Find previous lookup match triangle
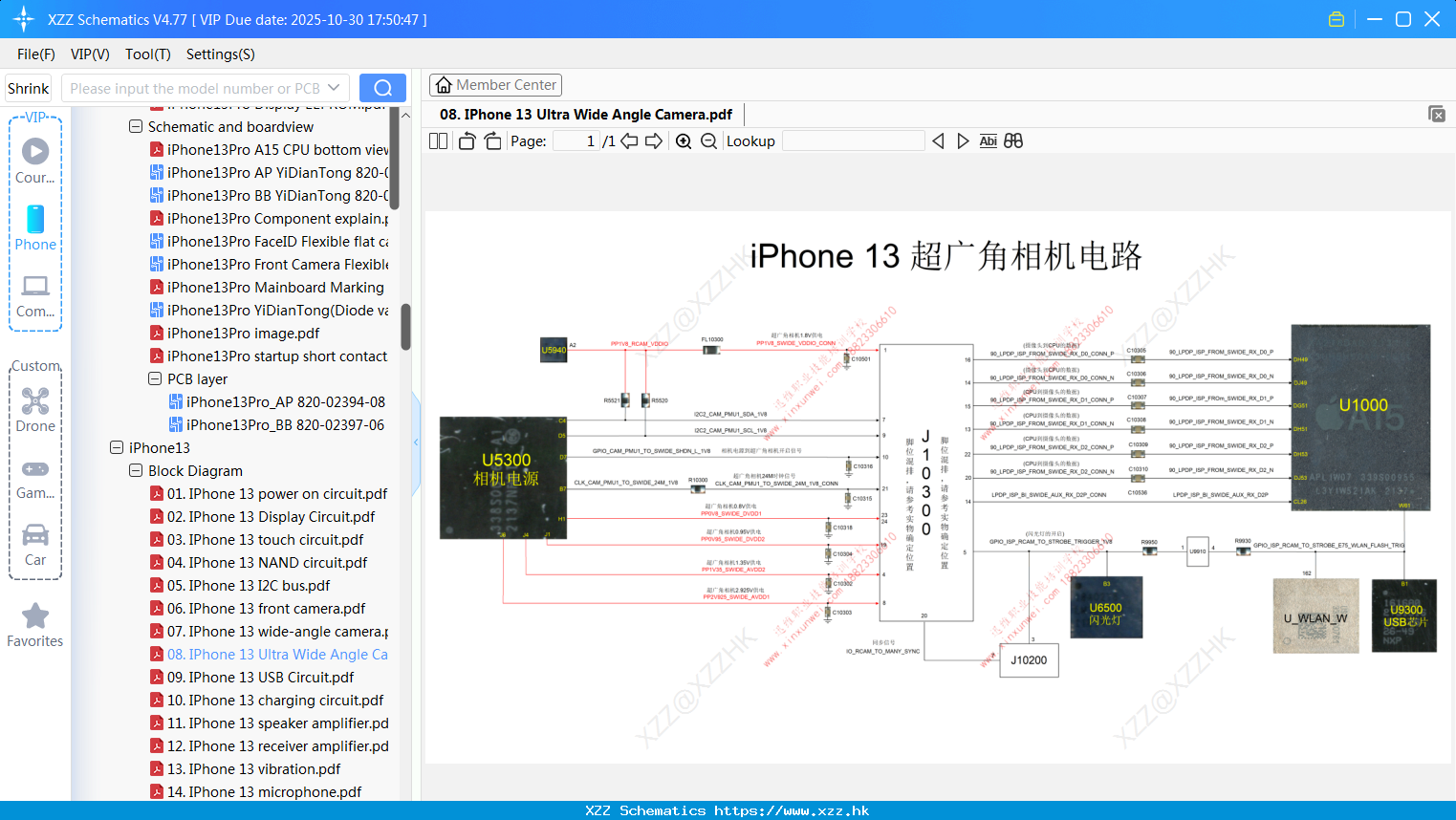 pyautogui.click(x=938, y=141)
